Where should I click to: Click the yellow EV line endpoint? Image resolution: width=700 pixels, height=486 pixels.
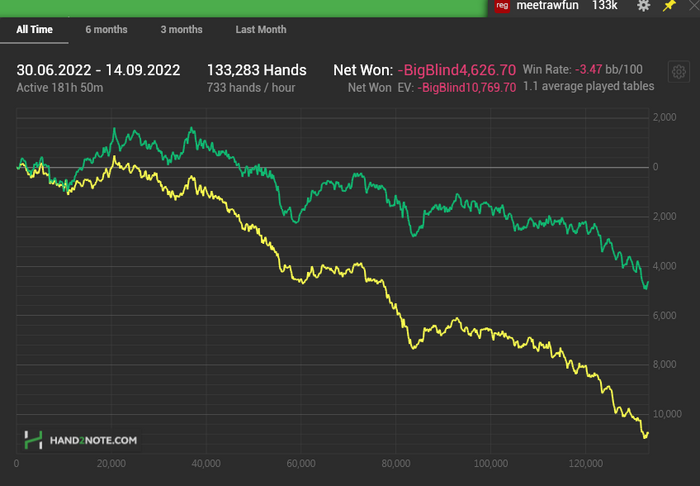tap(648, 433)
